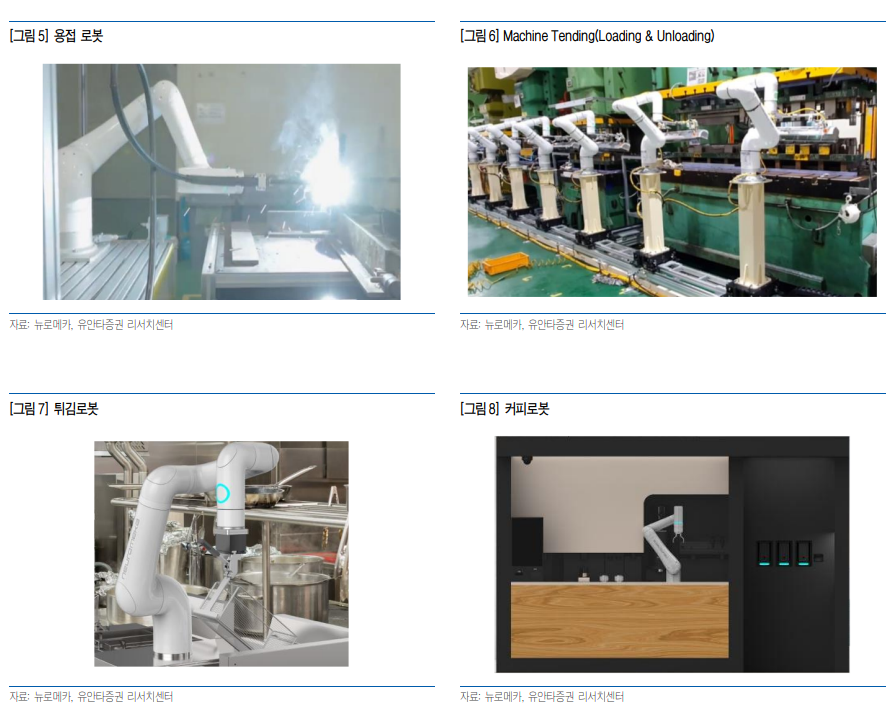Click the coffee robot kiosk image

point(673,554)
